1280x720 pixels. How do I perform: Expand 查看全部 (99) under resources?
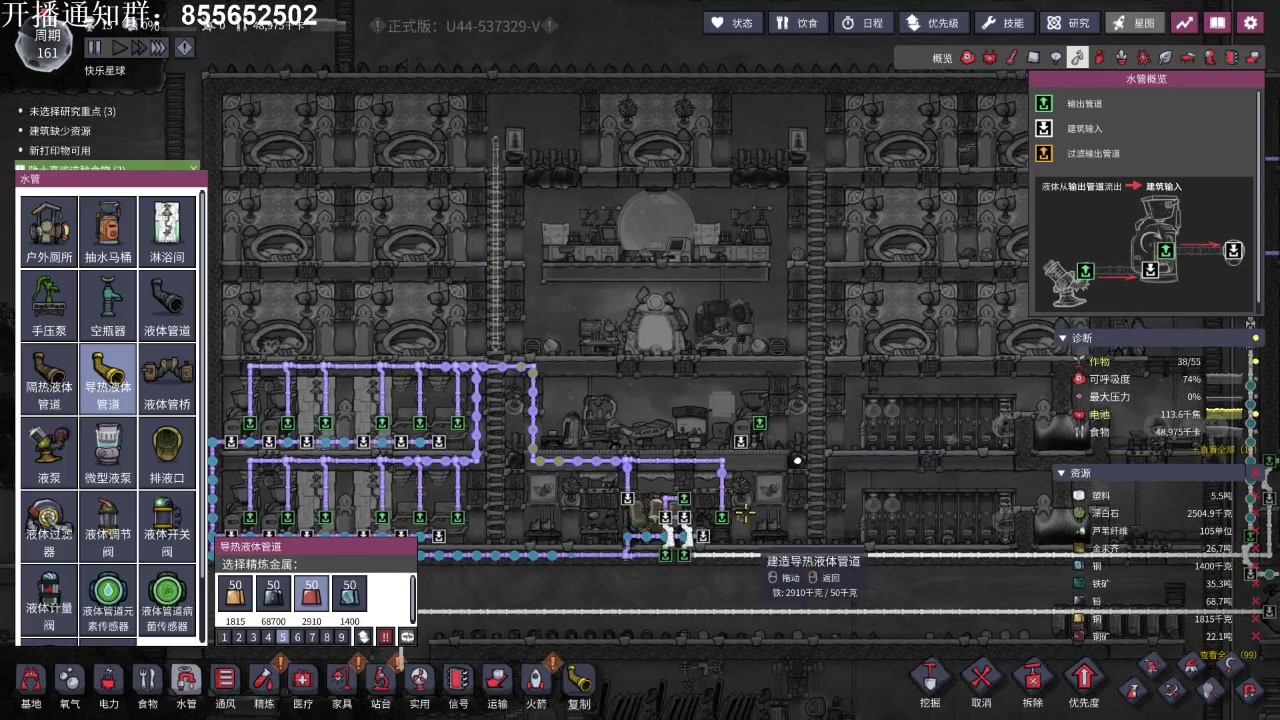click(x=1227, y=655)
